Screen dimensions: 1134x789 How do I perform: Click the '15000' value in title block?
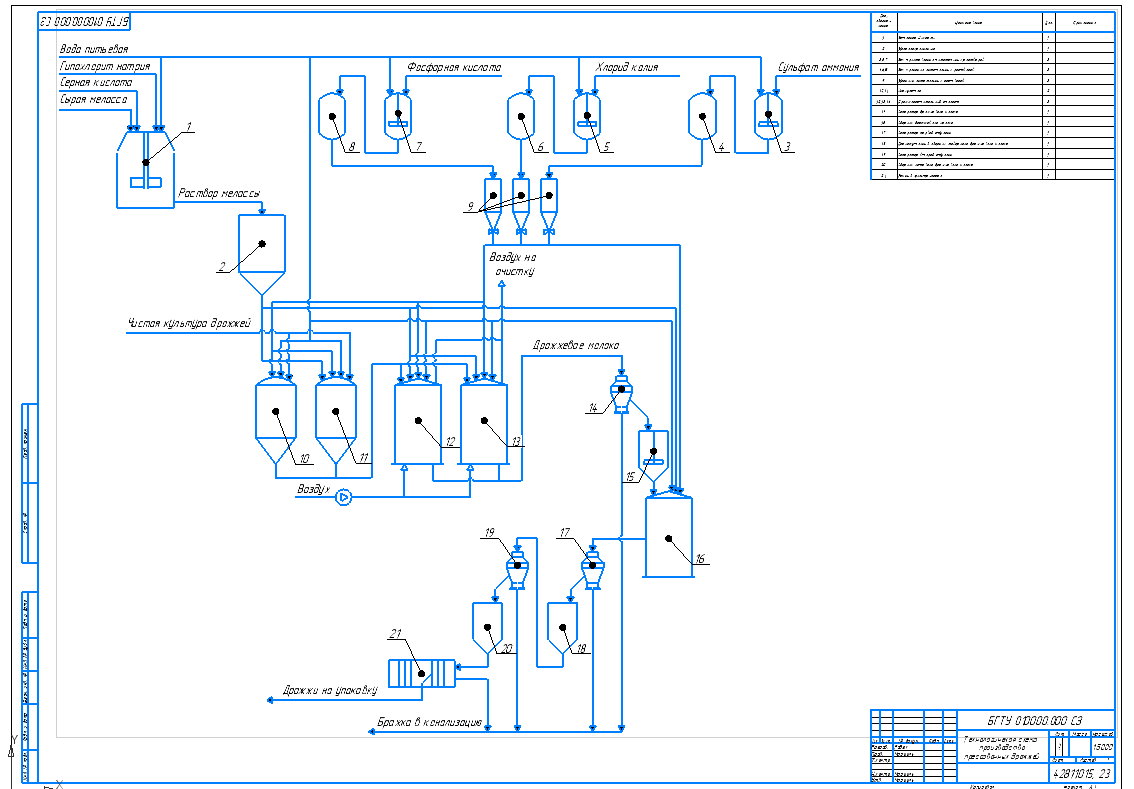coord(1102,747)
